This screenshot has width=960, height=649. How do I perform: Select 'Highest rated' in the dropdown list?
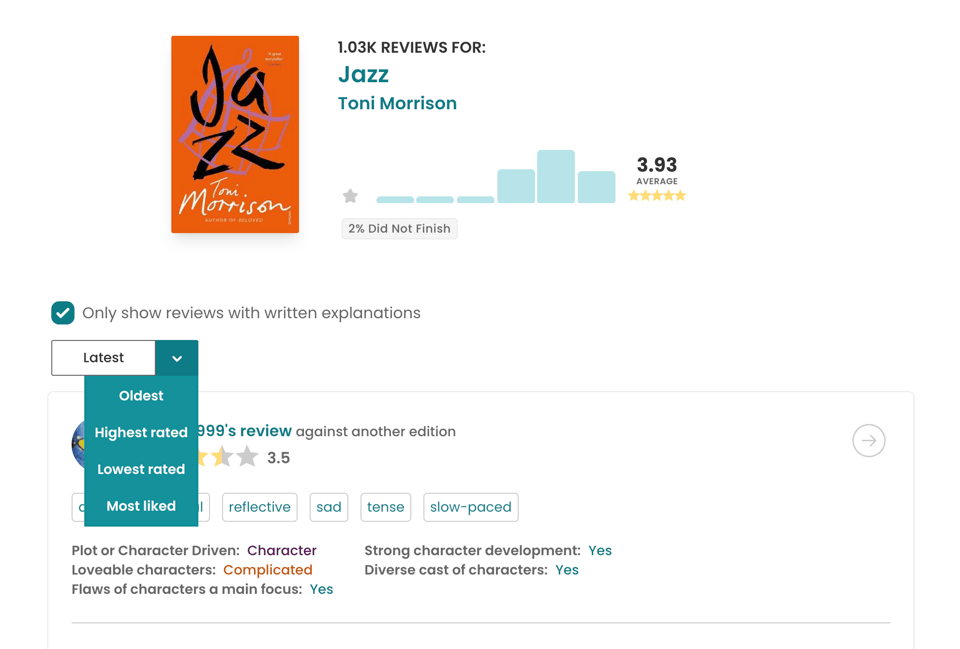coord(140,432)
